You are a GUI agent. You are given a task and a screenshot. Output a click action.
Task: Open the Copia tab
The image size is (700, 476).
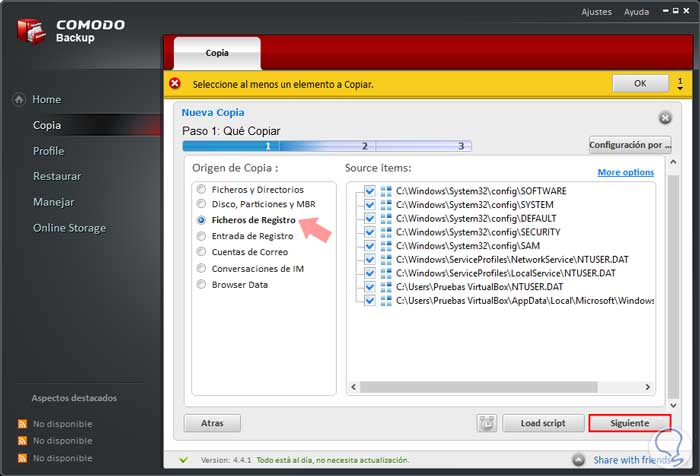click(217, 53)
